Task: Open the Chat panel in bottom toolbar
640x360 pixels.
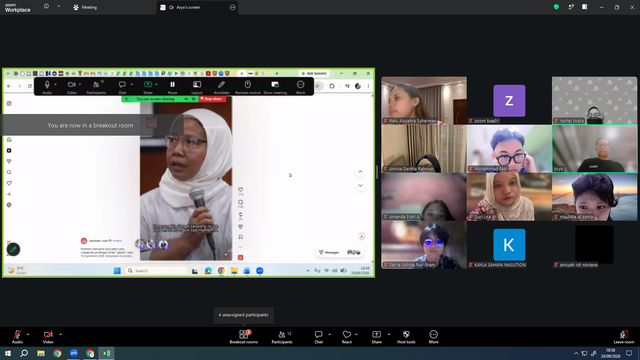Action: [318, 337]
